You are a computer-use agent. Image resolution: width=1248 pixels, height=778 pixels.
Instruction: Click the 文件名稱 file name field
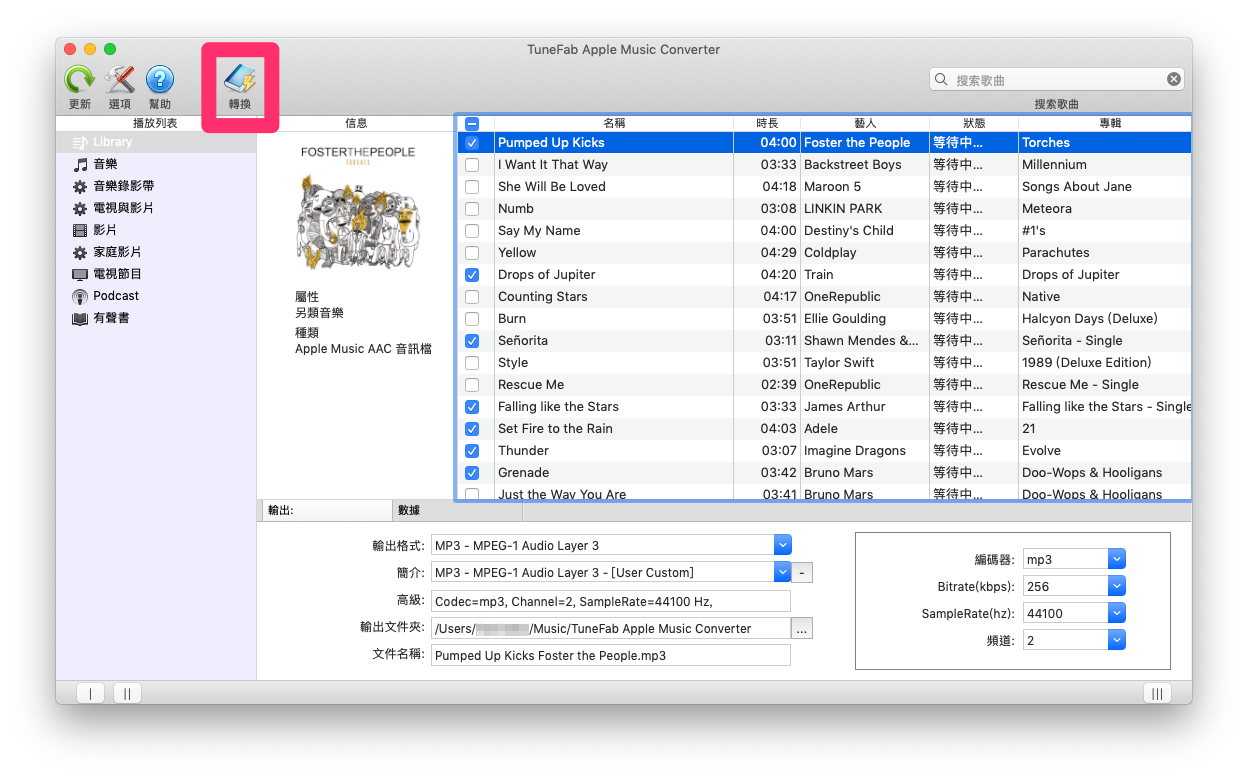pyautogui.click(x=611, y=656)
